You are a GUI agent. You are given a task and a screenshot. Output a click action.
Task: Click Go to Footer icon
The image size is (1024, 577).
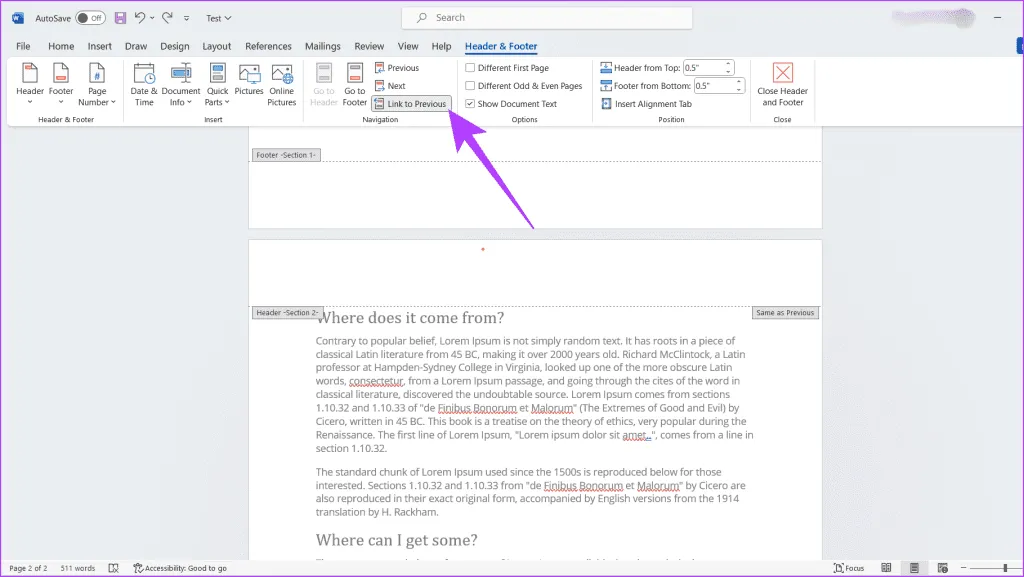pos(355,84)
